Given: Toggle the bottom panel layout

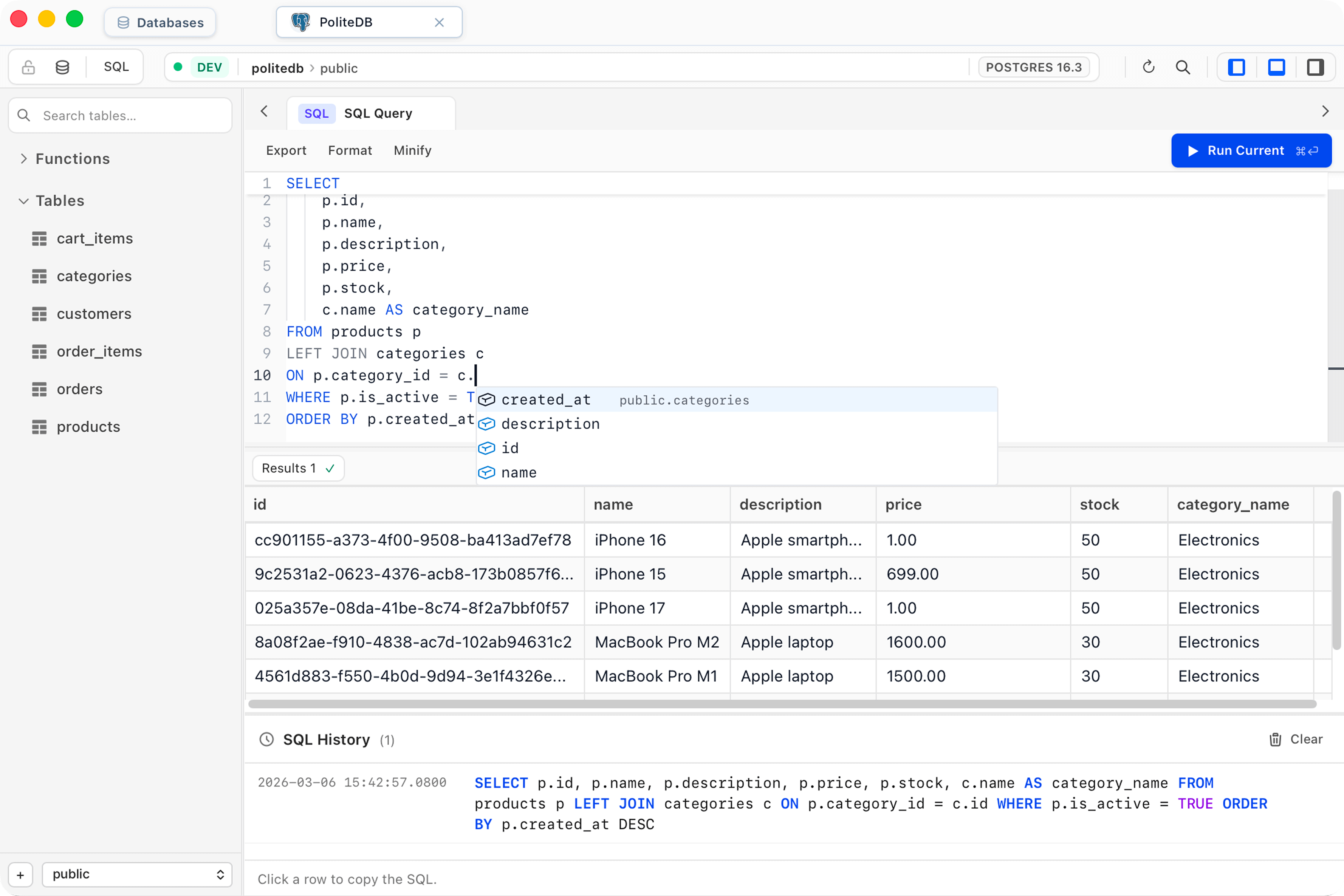Looking at the screenshot, I should point(1276,67).
